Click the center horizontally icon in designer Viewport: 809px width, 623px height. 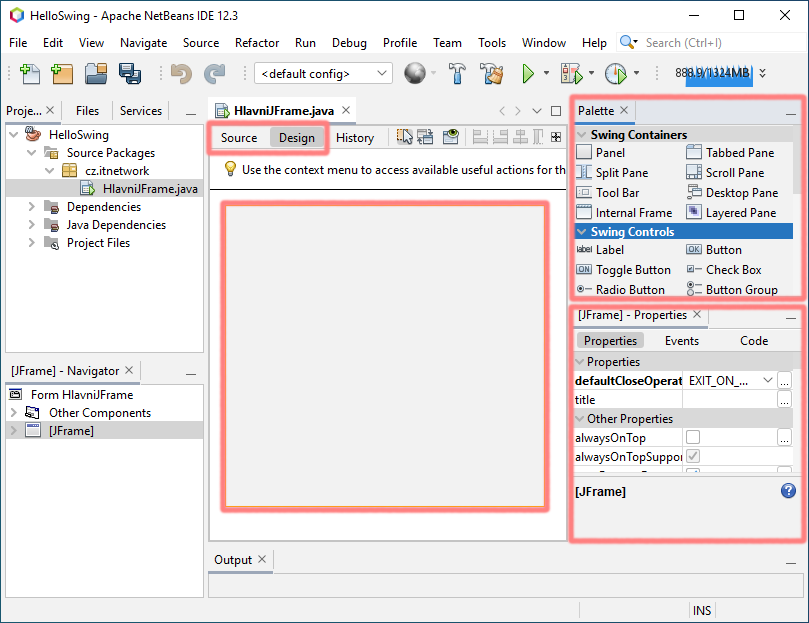click(520, 137)
